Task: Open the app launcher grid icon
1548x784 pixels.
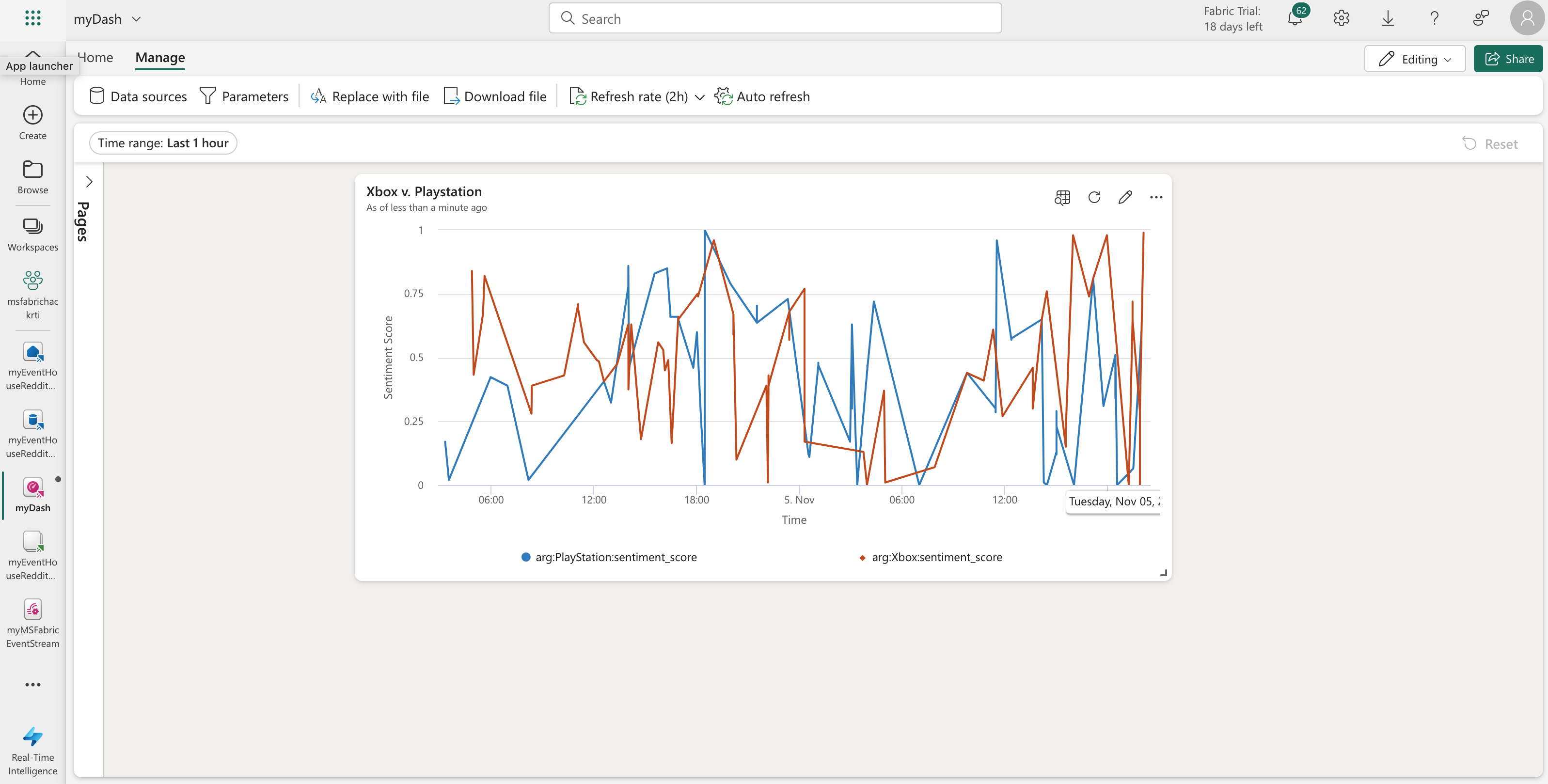Action: pyautogui.click(x=32, y=18)
